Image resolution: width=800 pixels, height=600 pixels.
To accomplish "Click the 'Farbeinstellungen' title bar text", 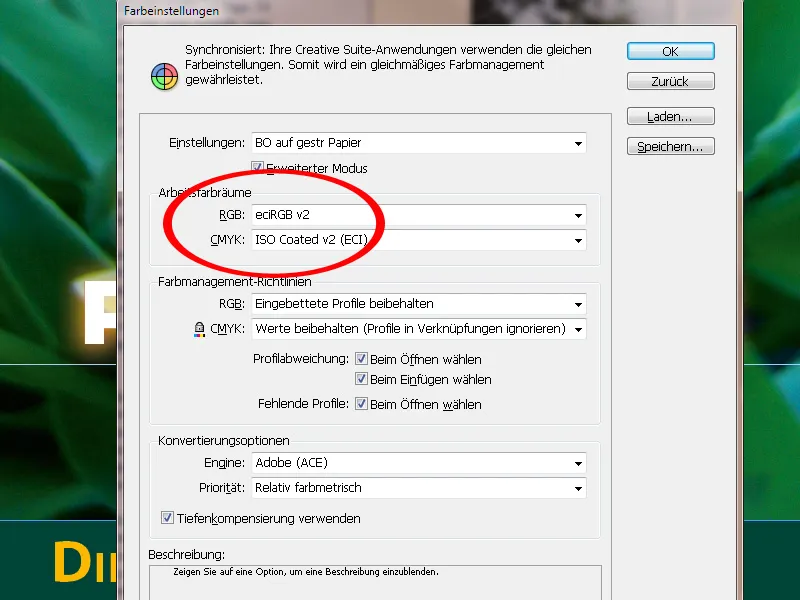I will [171, 11].
